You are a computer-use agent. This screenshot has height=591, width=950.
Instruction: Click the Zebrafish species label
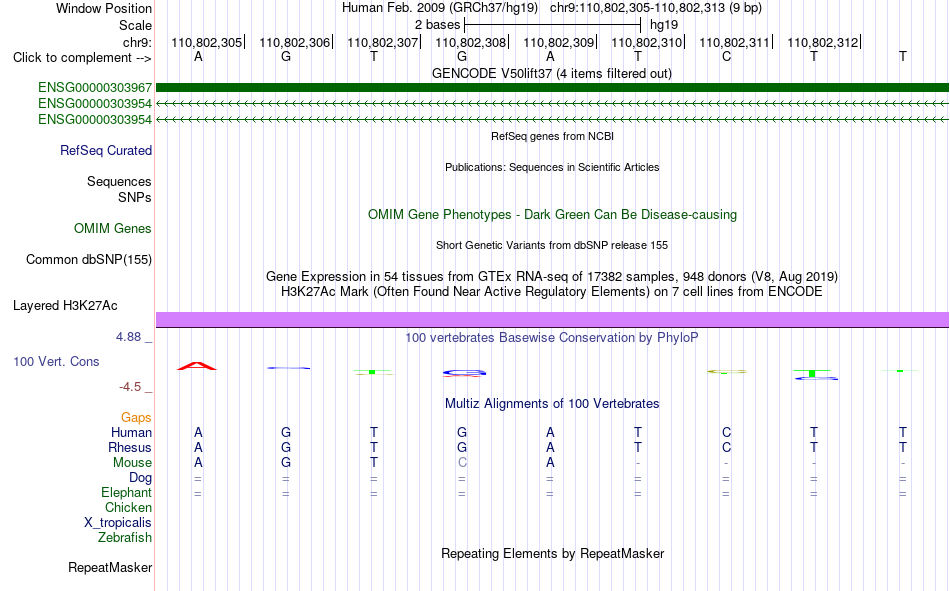pos(125,538)
